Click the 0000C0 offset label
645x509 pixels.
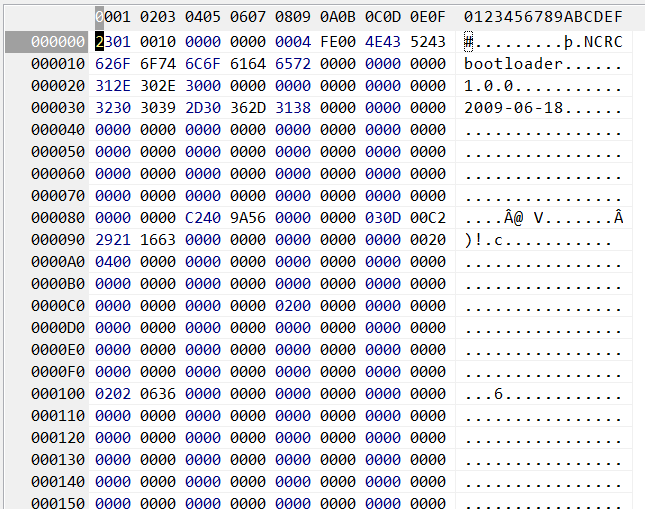click(58, 306)
